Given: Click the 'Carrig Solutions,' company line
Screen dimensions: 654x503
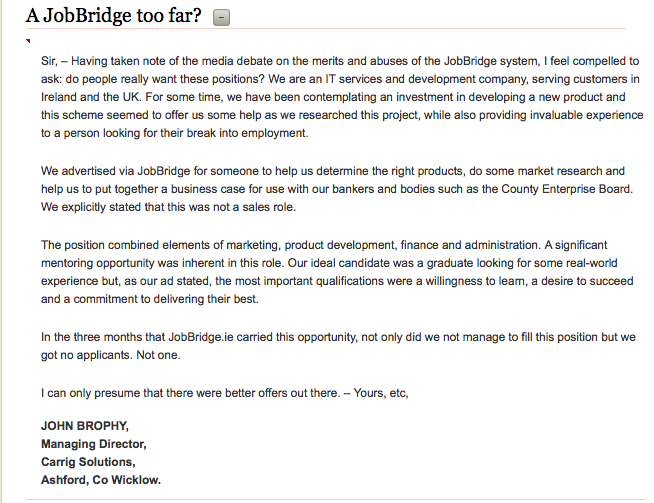Looking at the screenshot, I should pyautogui.click(x=88, y=461).
